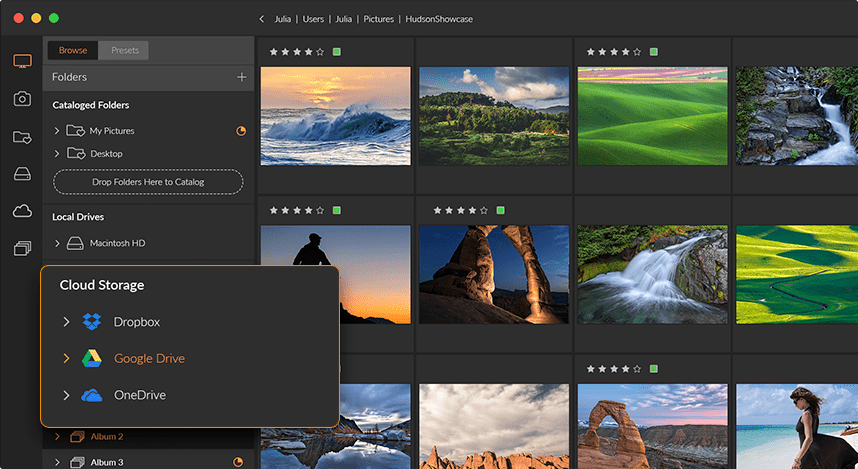
Task: Click the Macintosh HD drive icon
Action: (x=76, y=243)
